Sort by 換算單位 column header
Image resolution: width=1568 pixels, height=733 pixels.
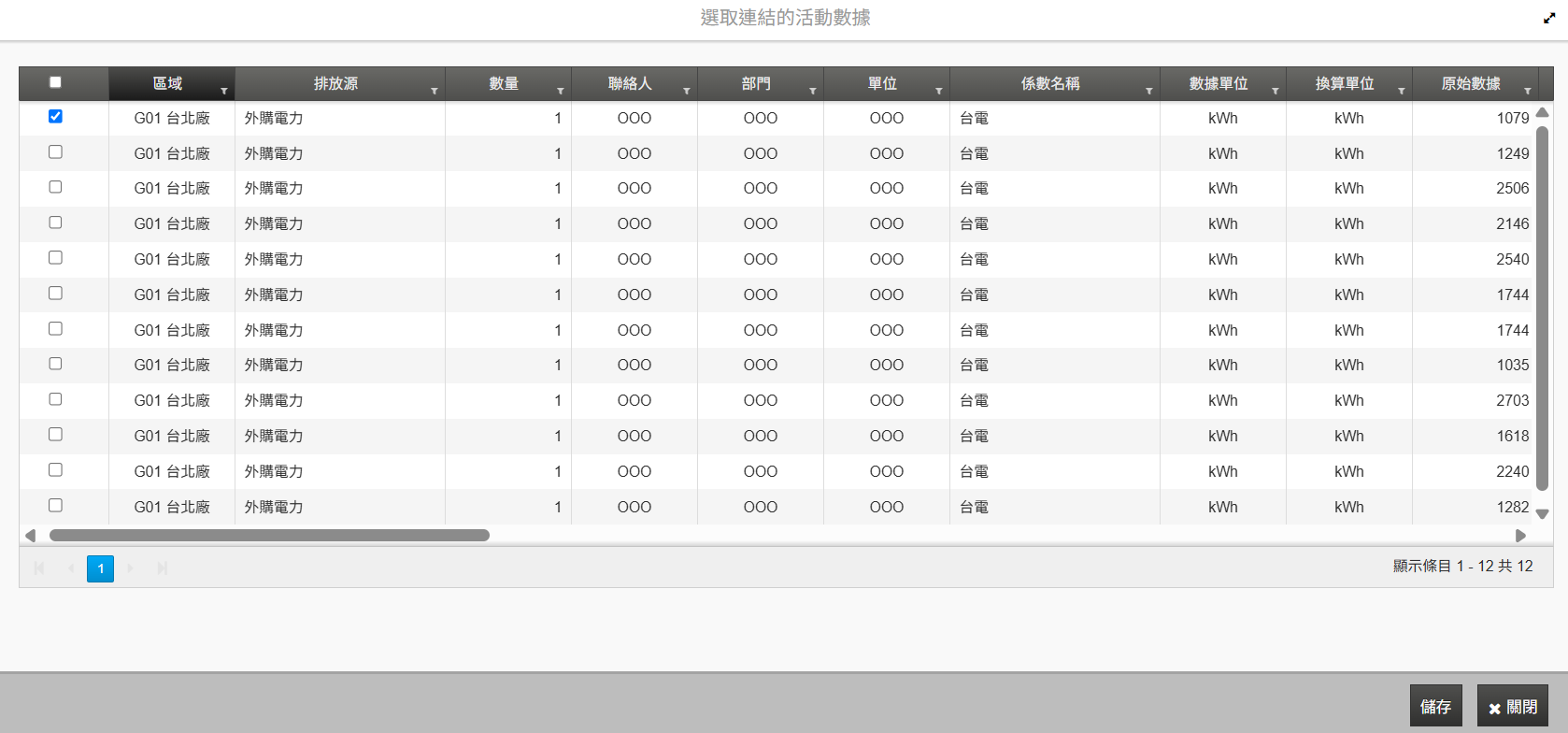tap(1344, 83)
